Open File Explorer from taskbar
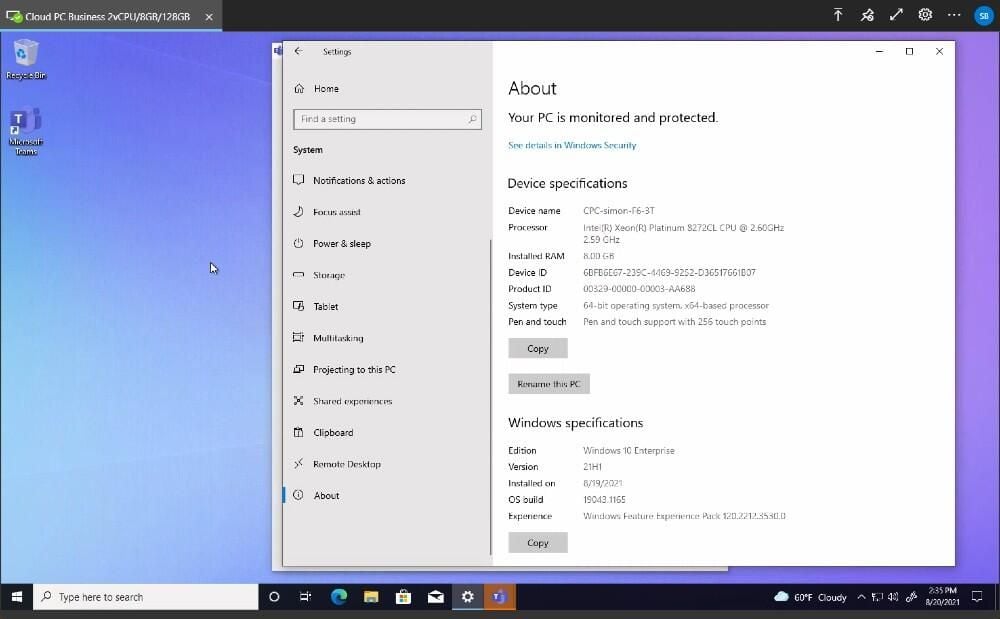 click(371, 597)
